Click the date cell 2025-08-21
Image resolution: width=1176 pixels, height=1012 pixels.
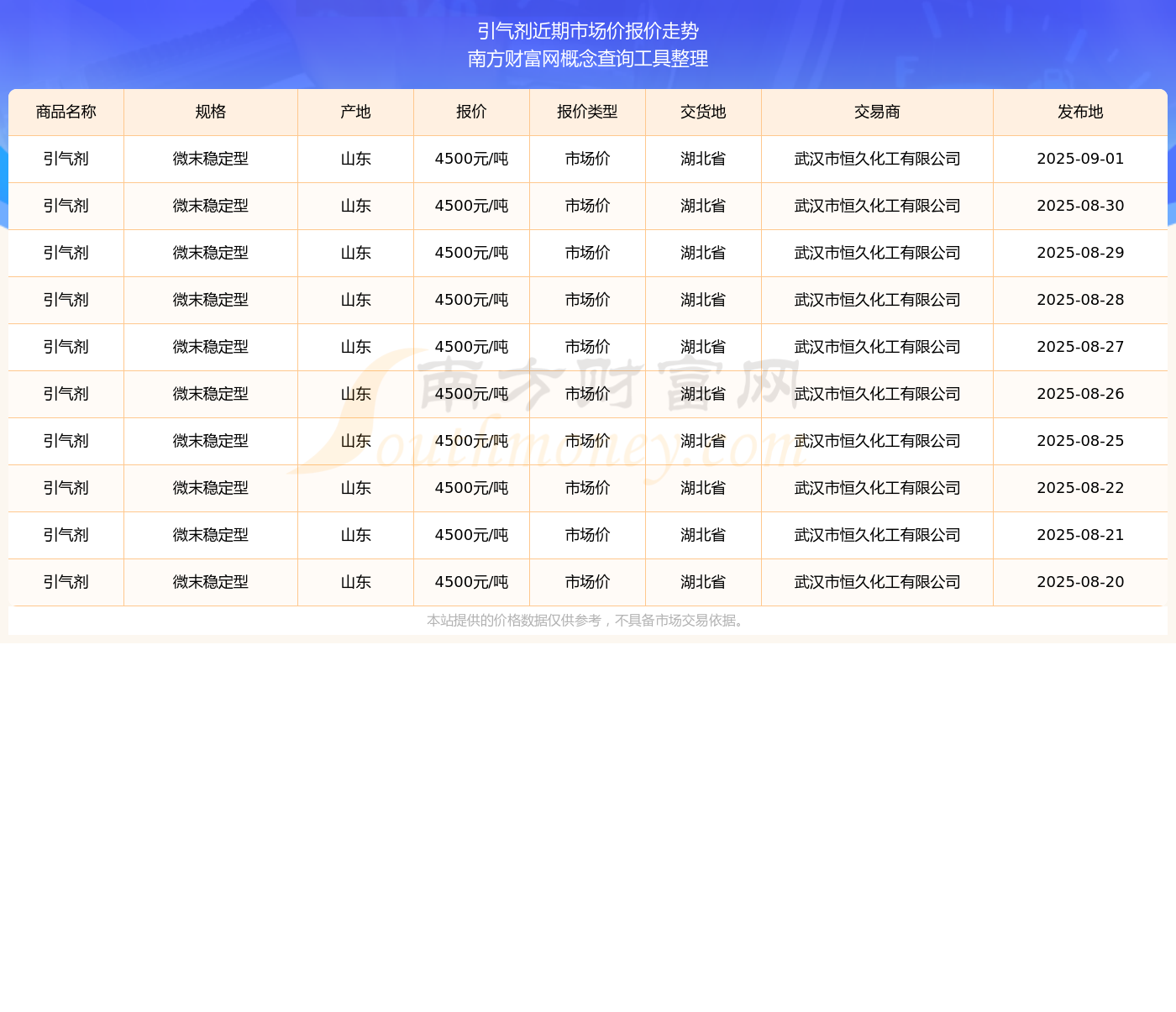pos(1081,535)
